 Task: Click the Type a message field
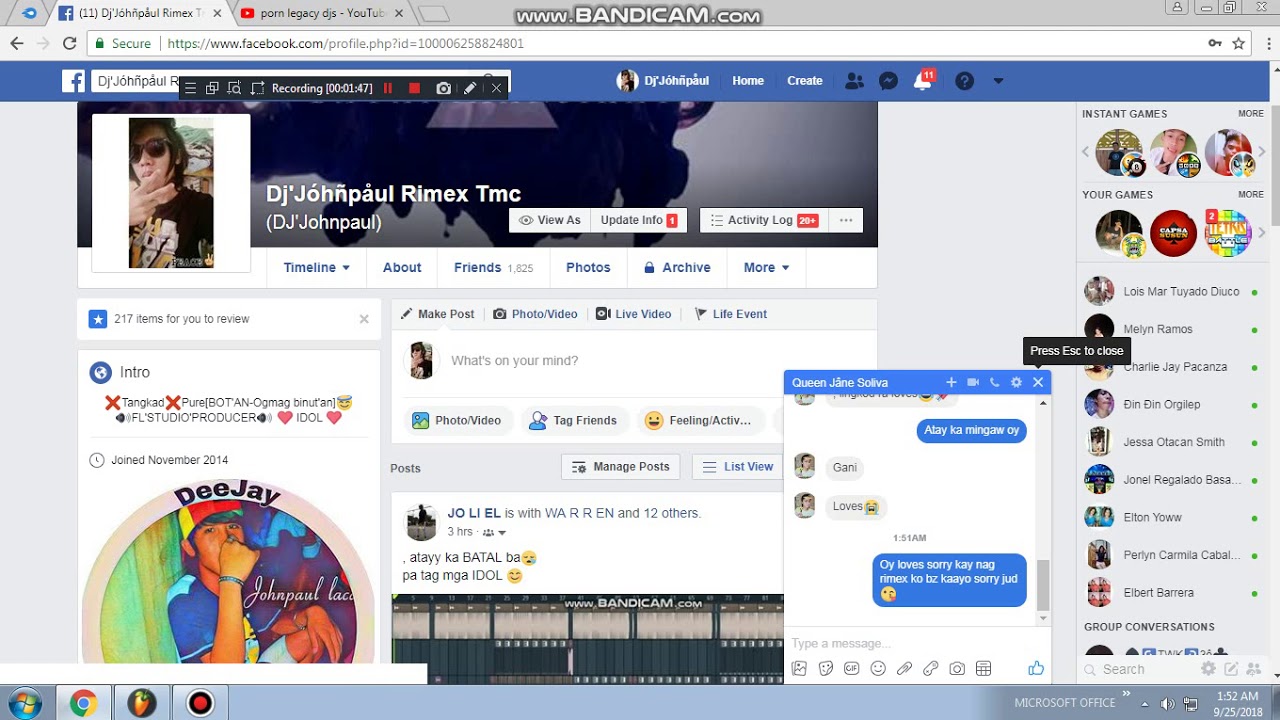tap(915, 643)
